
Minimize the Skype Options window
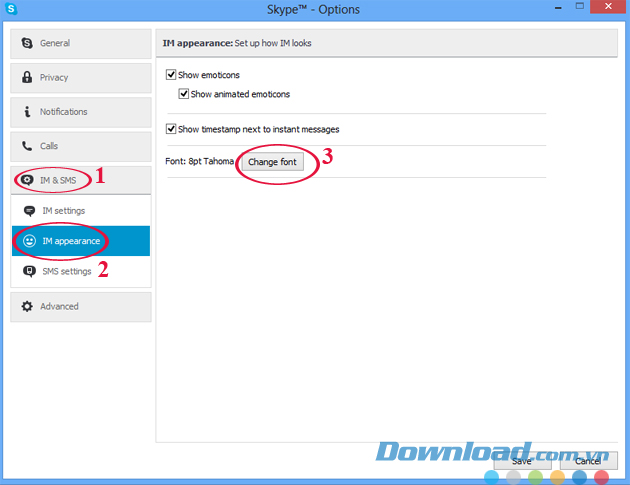coord(558,7)
